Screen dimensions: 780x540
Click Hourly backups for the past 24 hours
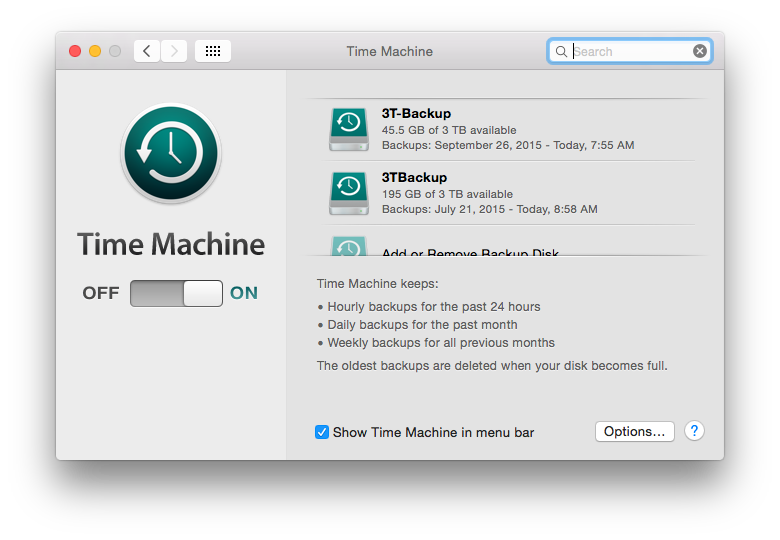[x=434, y=307]
